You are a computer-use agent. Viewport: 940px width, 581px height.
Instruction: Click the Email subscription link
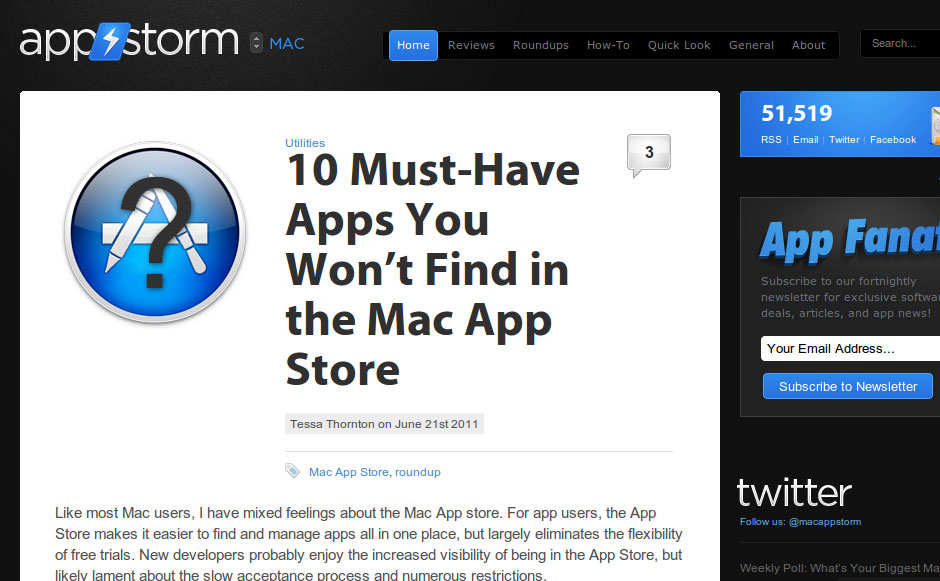(805, 140)
